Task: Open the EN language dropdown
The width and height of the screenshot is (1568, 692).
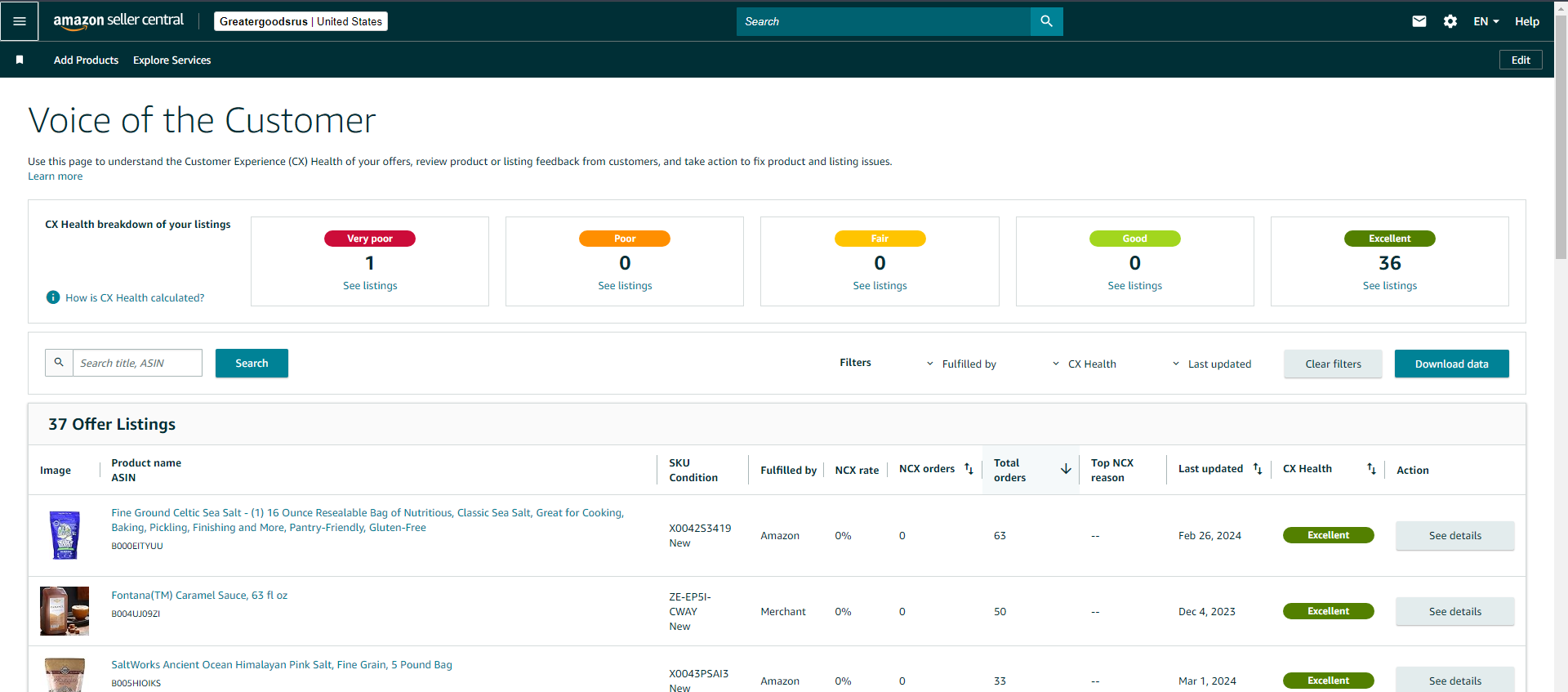Action: (1486, 21)
